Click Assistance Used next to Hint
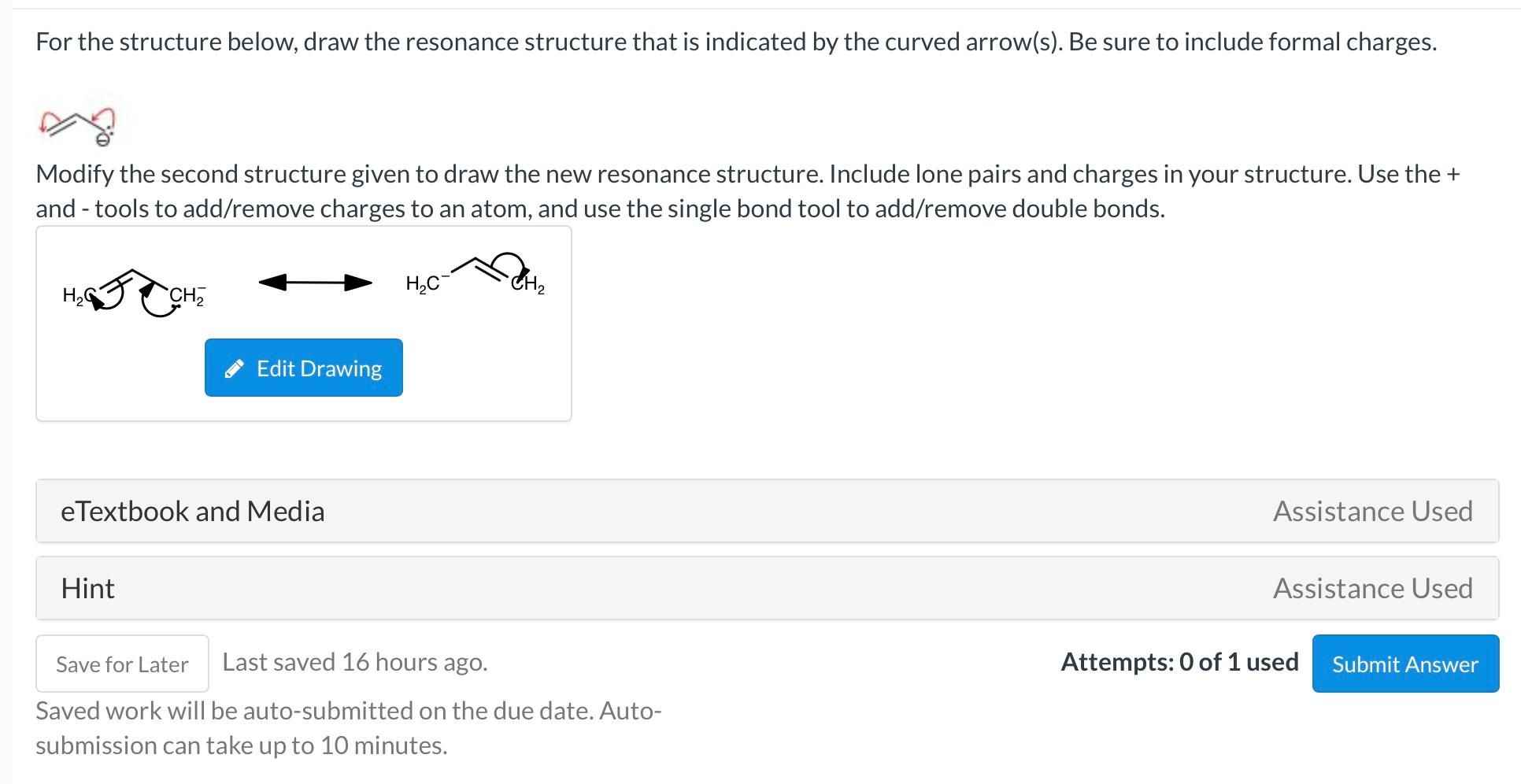1521x784 pixels. [x=1372, y=587]
